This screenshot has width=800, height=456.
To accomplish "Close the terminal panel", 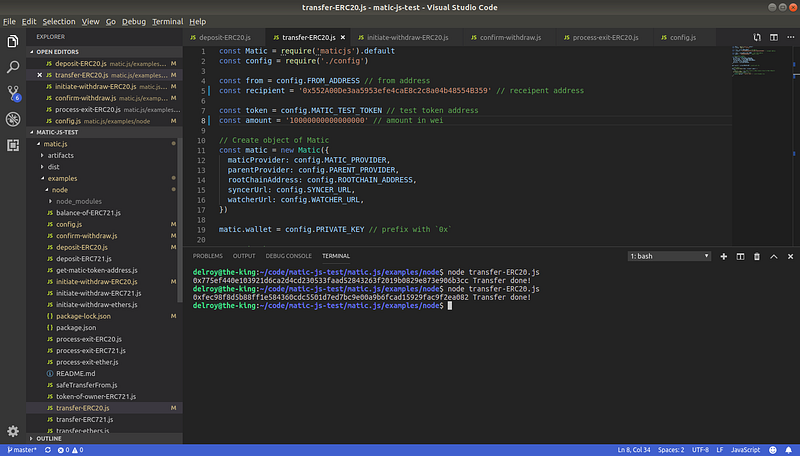I will (790, 256).
